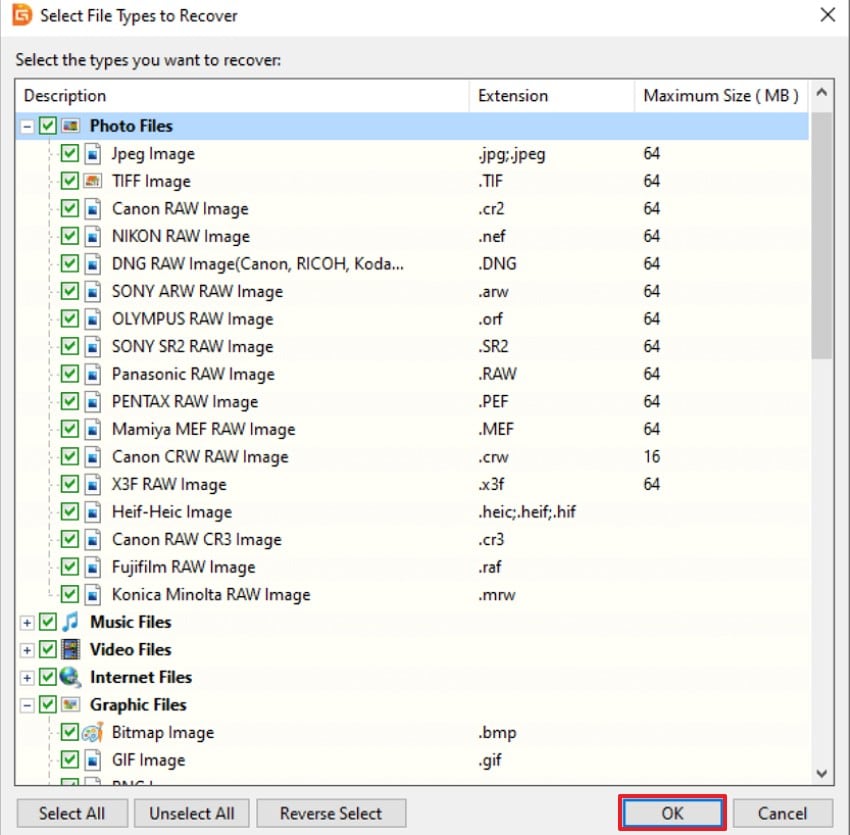This screenshot has height=835, width=850.
Task: Click the Reverse Select button
Action: 331,813
